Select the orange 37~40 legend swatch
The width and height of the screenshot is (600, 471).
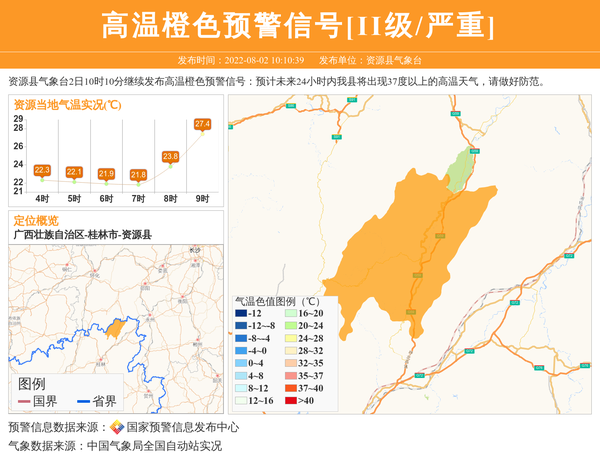tap(291, 388)
